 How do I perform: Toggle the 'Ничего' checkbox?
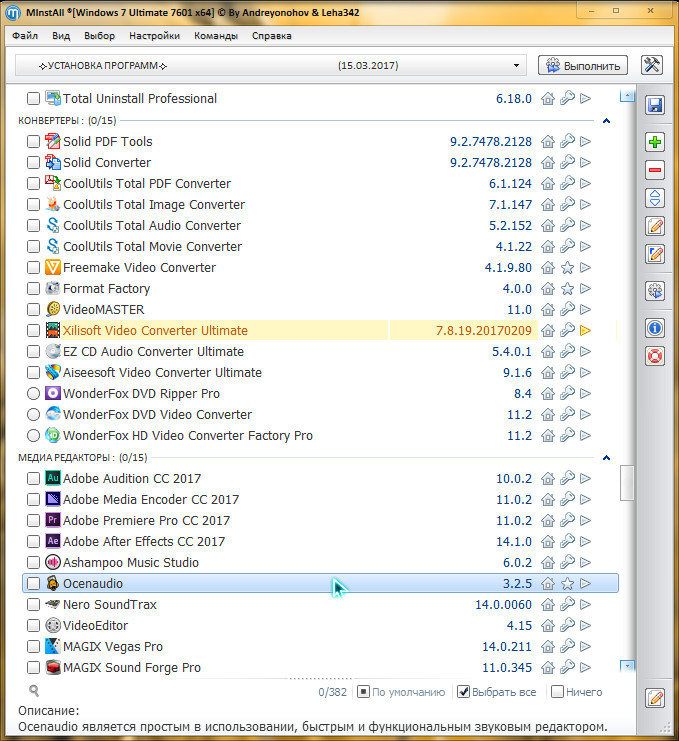coord(558,692)
